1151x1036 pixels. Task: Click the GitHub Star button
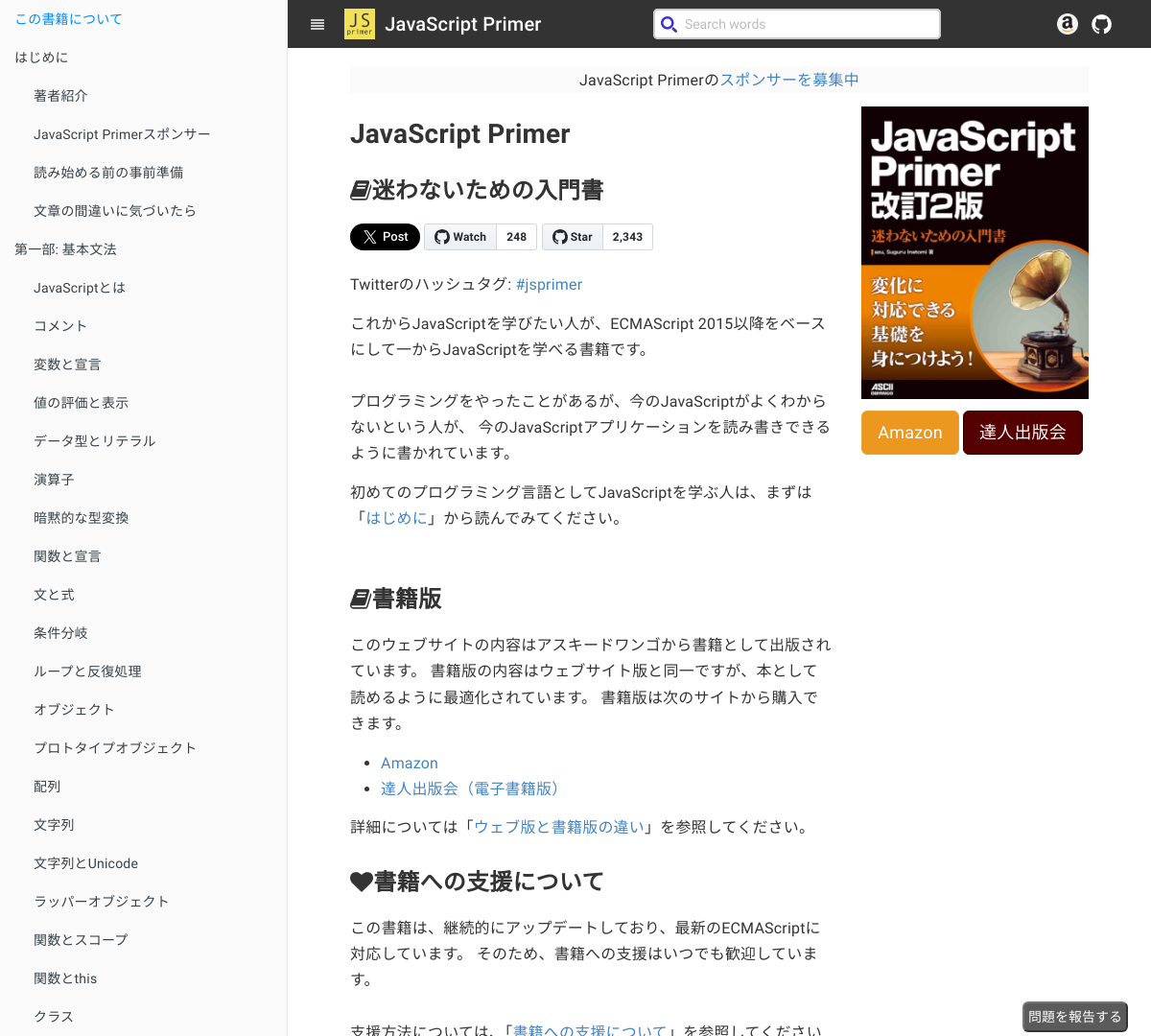pos(573,237)
